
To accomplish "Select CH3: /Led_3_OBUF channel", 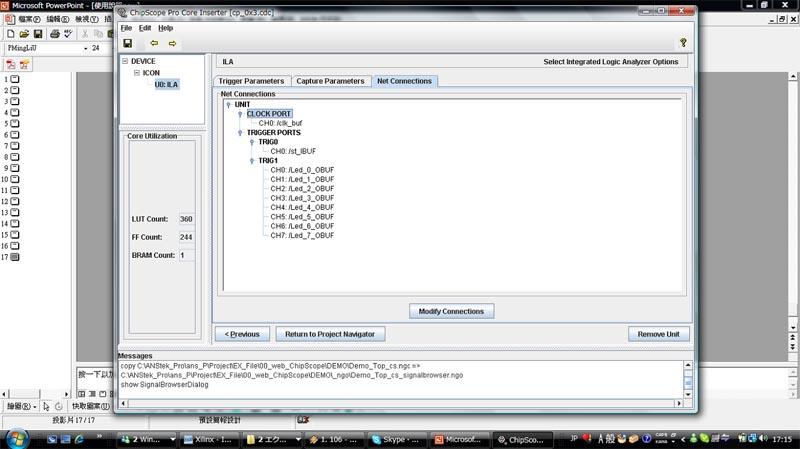I will (x=302, y=198).
